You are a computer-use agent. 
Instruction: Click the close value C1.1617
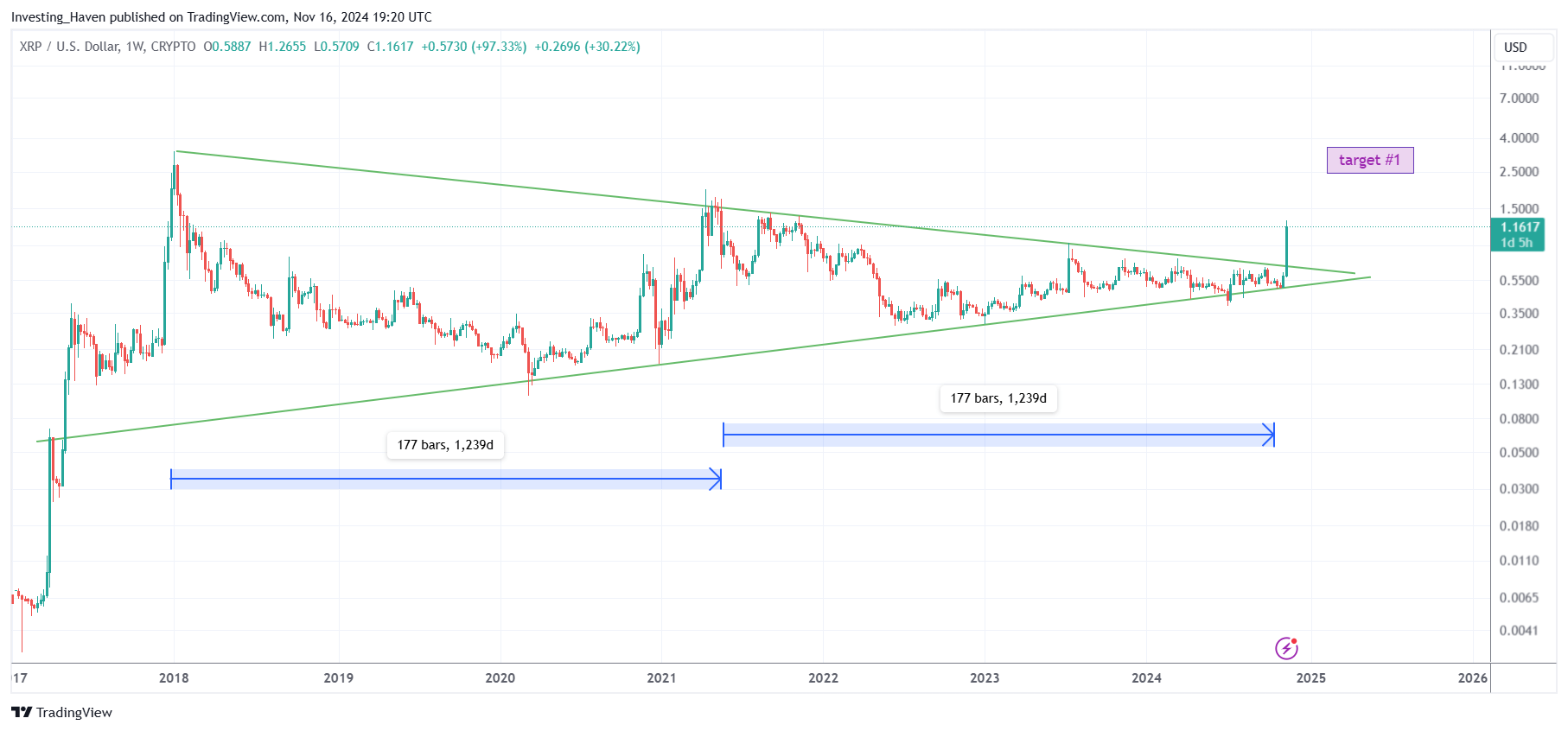coord(391,47)
